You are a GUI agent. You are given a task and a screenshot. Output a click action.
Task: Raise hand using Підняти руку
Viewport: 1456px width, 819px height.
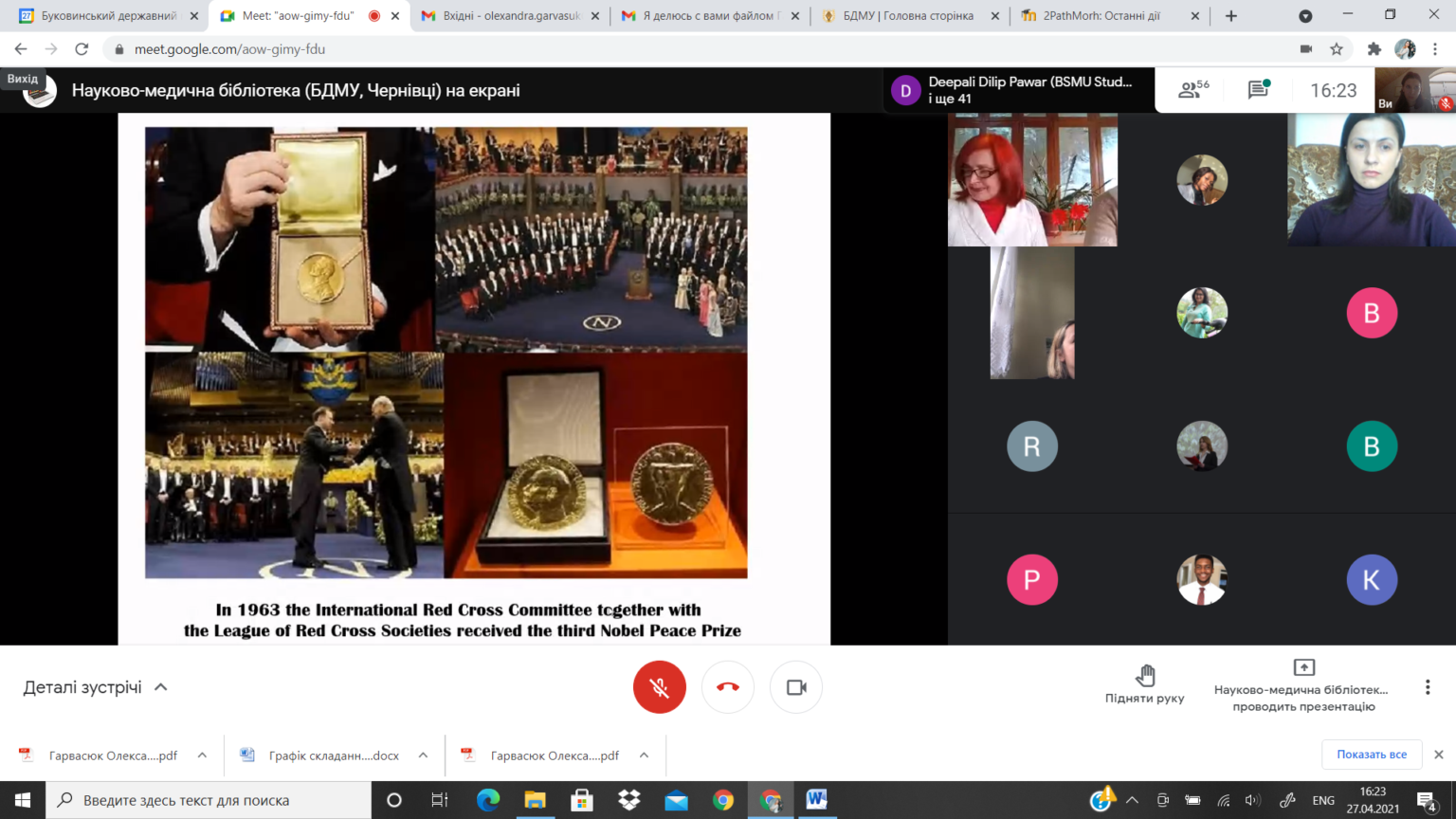1144,684
